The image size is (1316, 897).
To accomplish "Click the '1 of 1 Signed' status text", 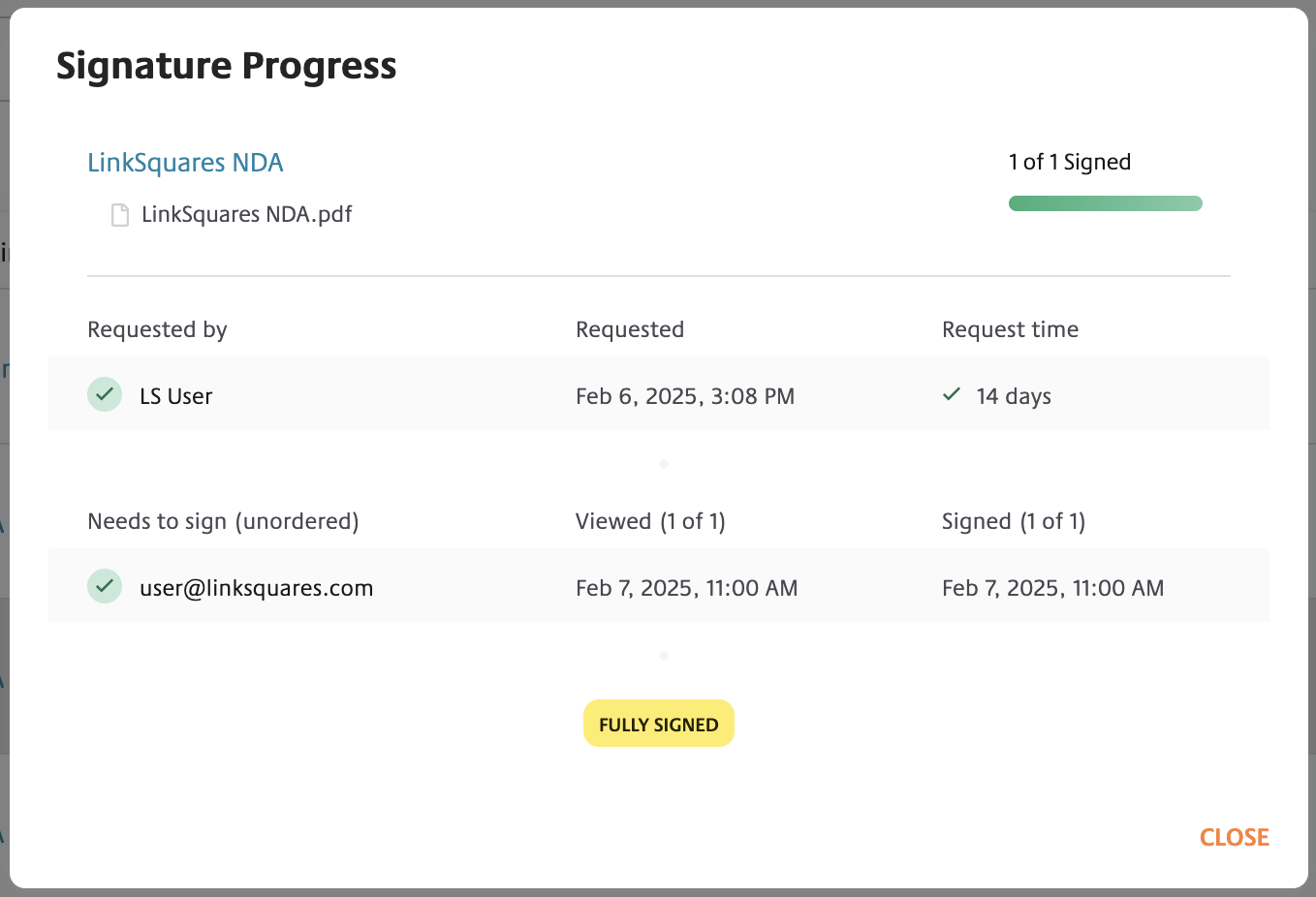I will point(1070,162).
